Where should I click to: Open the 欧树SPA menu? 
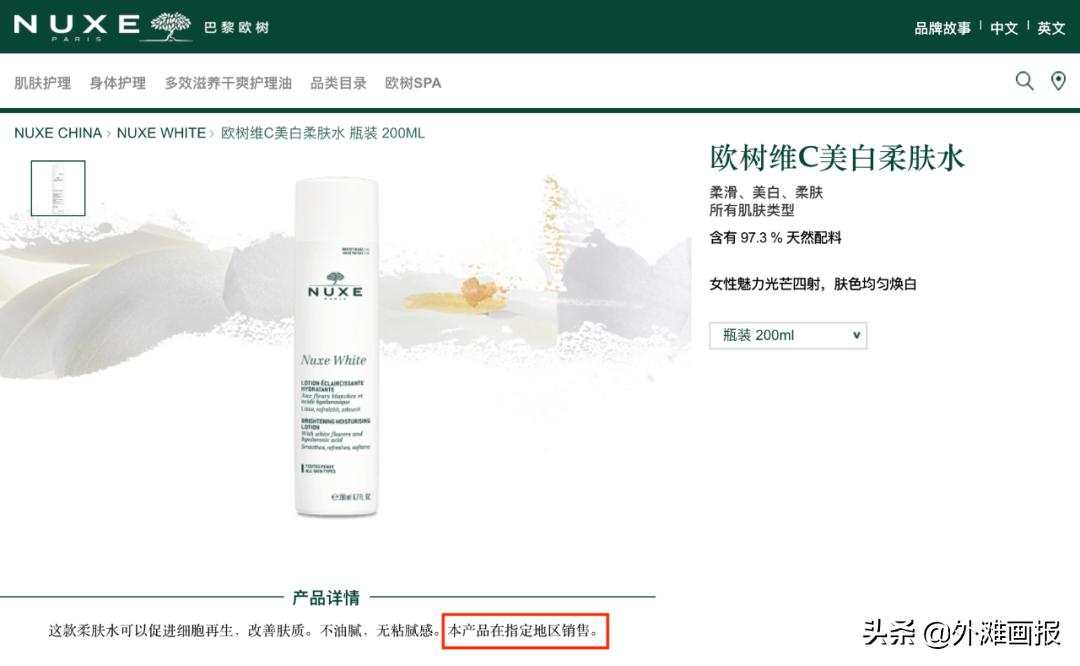(413, 83)
